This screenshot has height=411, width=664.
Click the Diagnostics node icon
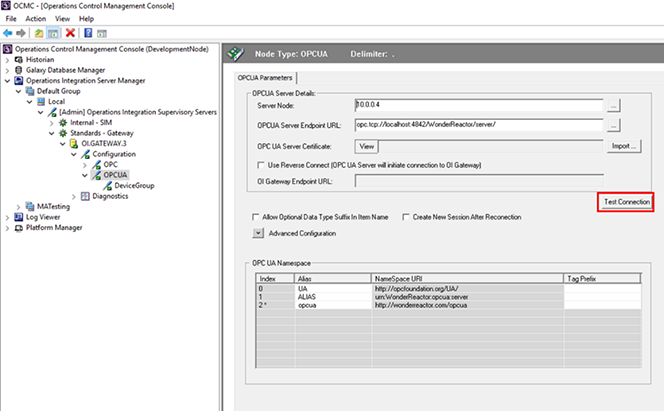point(85,196)
